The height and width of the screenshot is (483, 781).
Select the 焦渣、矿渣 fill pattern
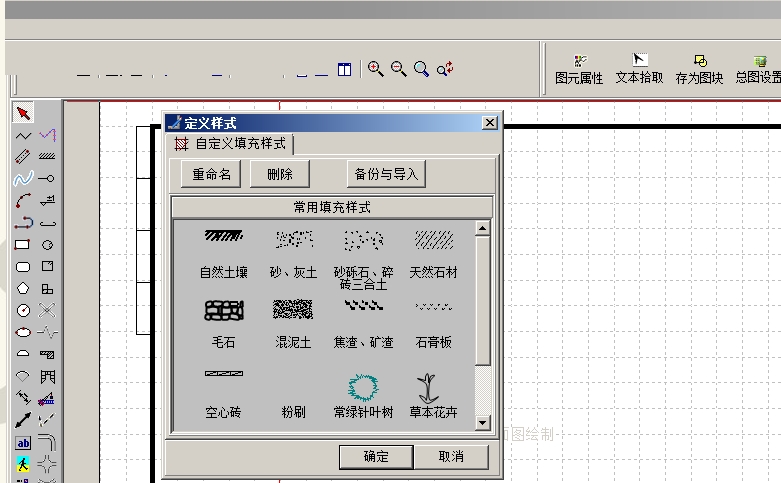pyautogui.click(x=364, y=324)
